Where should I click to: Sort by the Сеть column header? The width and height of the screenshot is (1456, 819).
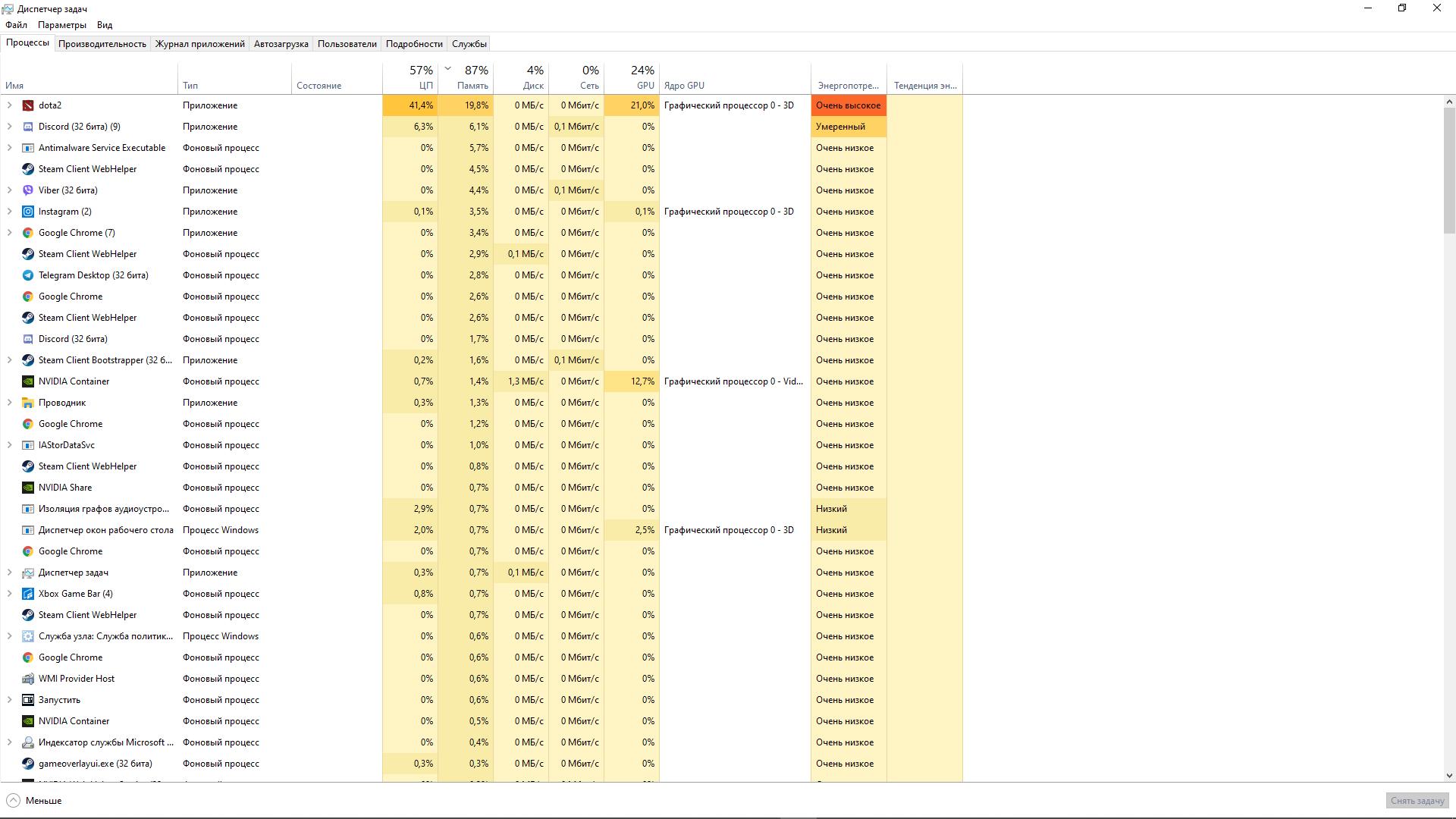pyautogui.click(x=576, y=79)
